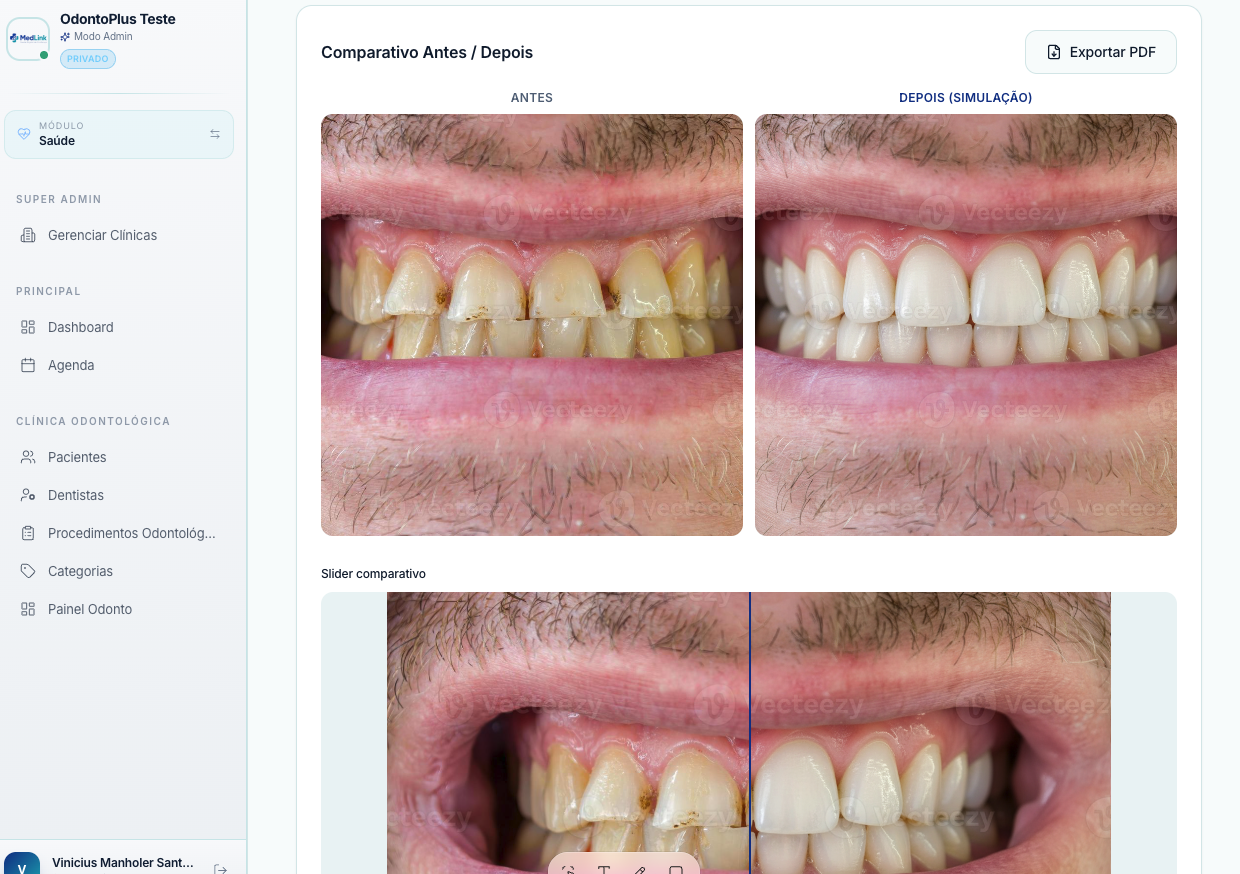Click the ANTES column label
The width and height of the screenshot is (1240, 874).
point(532,98)
